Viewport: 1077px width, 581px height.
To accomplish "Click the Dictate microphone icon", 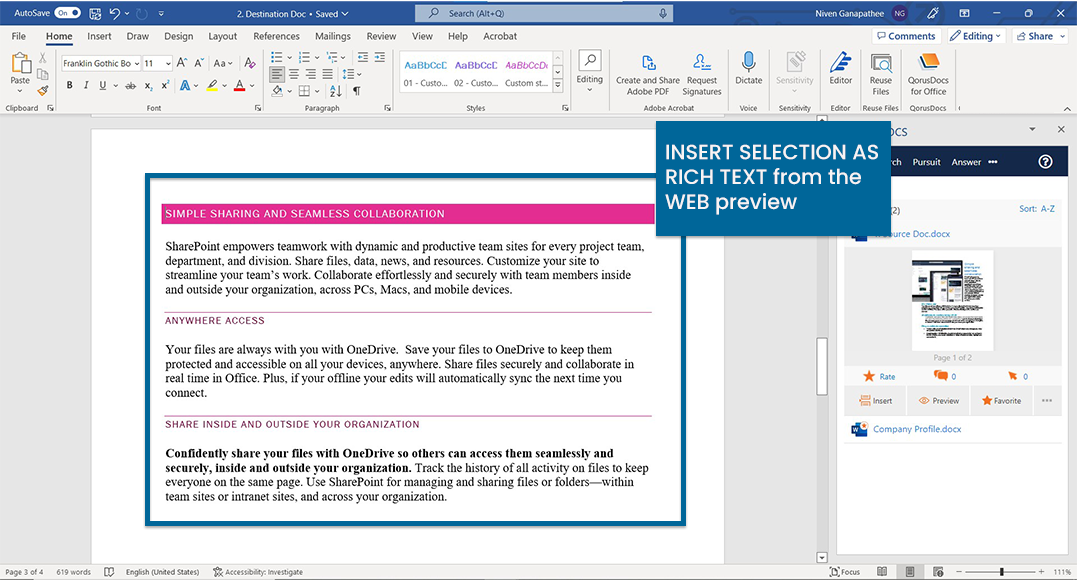I will pyautogui.click(x=748, y=64).
